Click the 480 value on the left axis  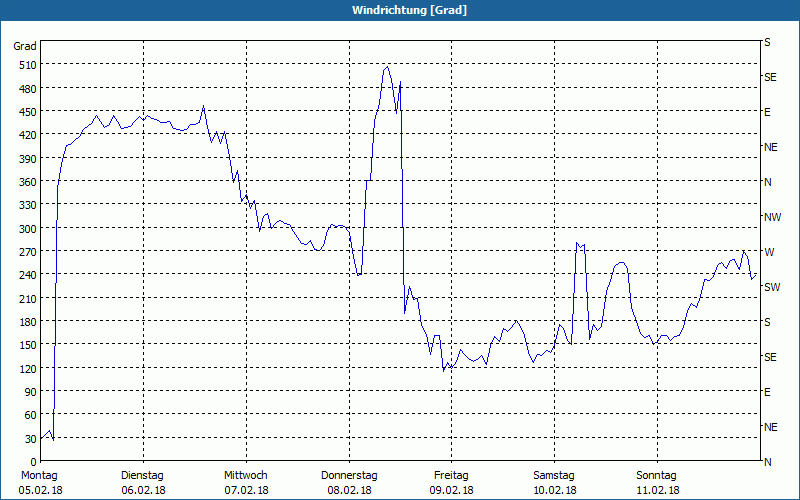28,89
